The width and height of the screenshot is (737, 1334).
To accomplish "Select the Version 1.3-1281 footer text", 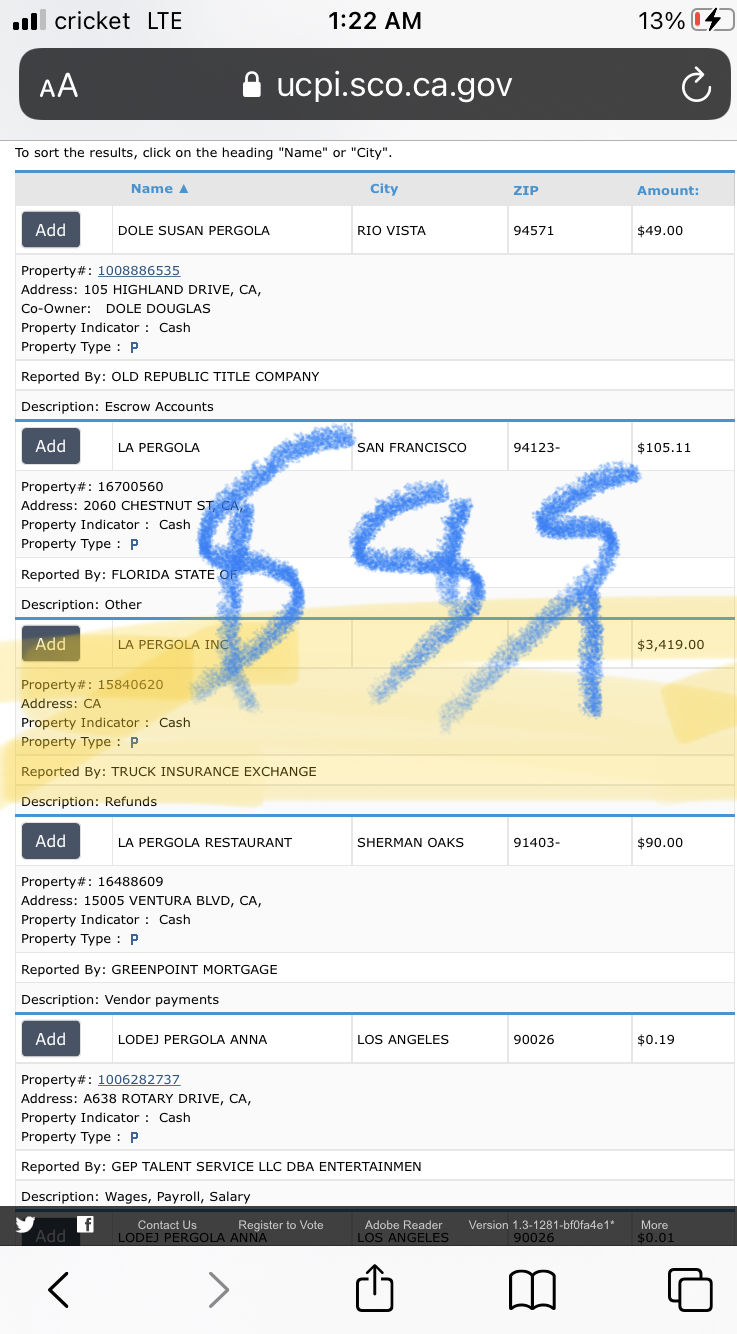I will coord(541,1225).
